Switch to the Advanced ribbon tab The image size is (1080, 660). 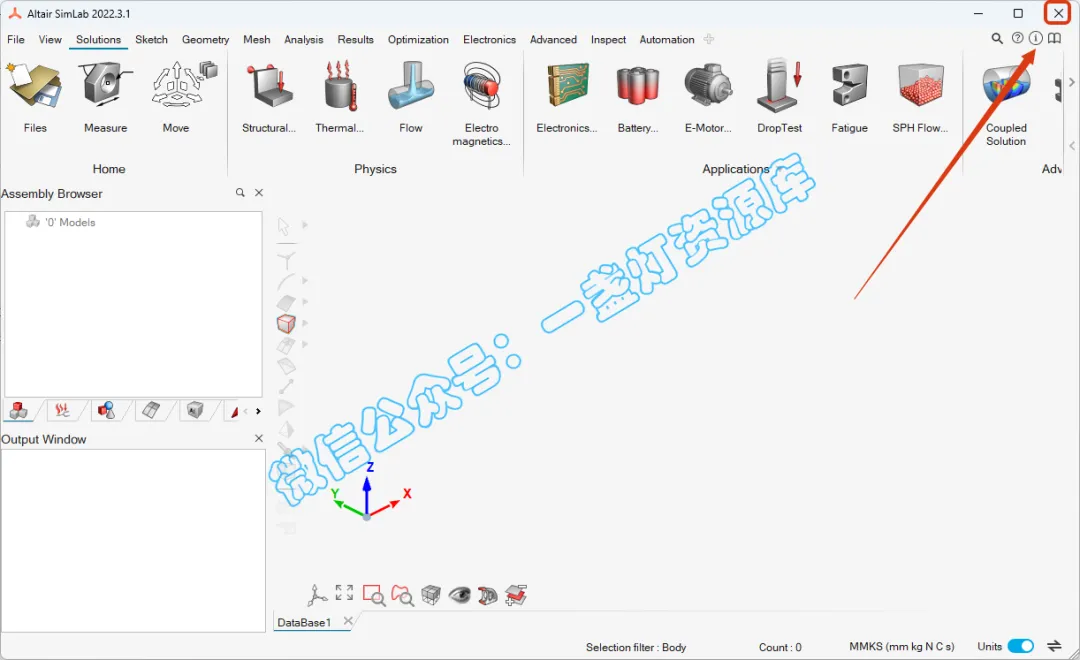coord(553,39)
